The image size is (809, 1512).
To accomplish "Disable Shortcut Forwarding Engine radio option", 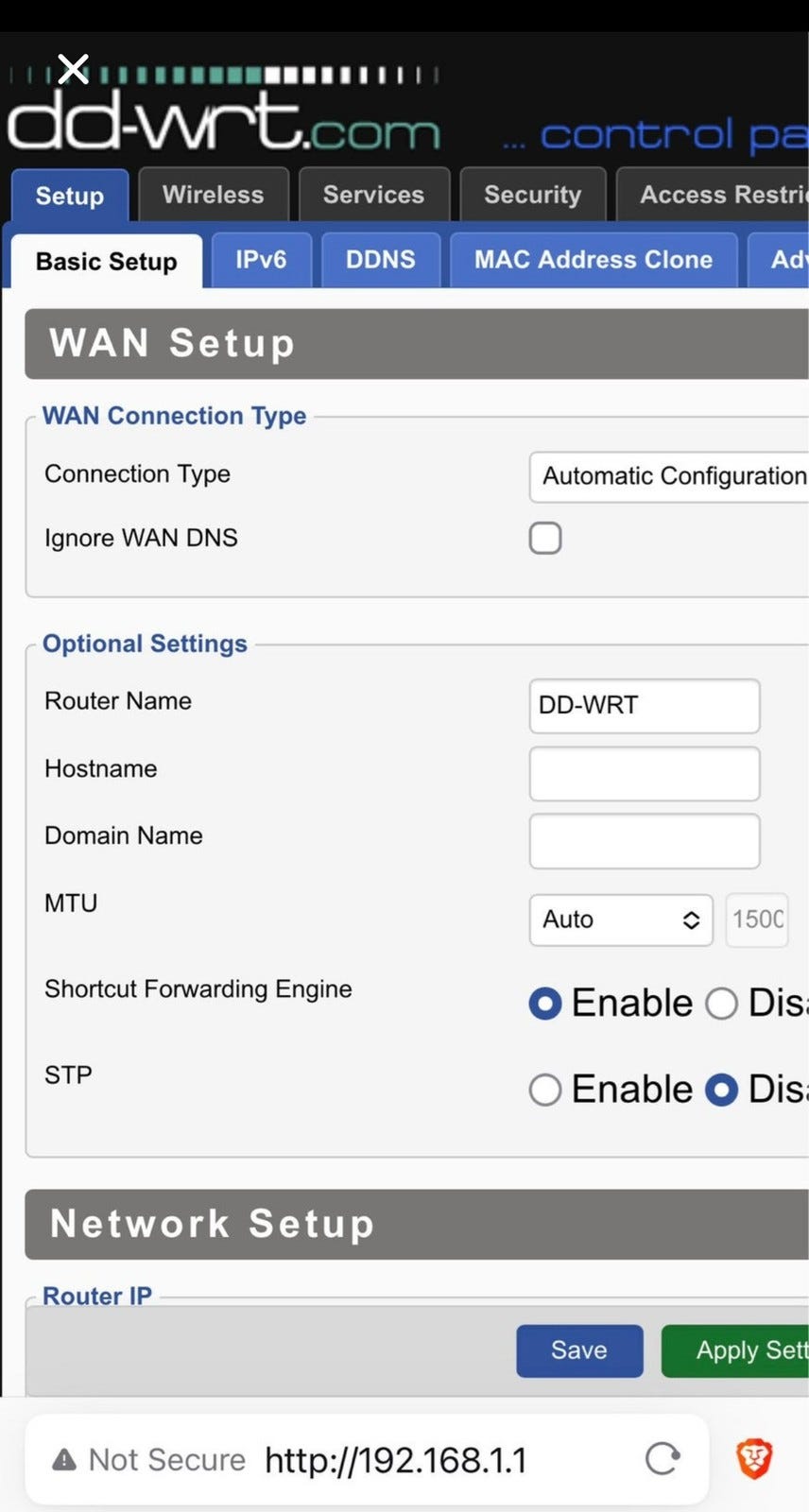I will (x=721, y=1003).
